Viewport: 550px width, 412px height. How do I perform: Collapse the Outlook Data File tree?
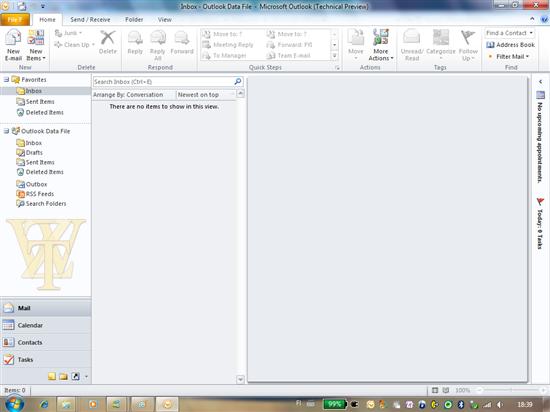pos(6,131)
